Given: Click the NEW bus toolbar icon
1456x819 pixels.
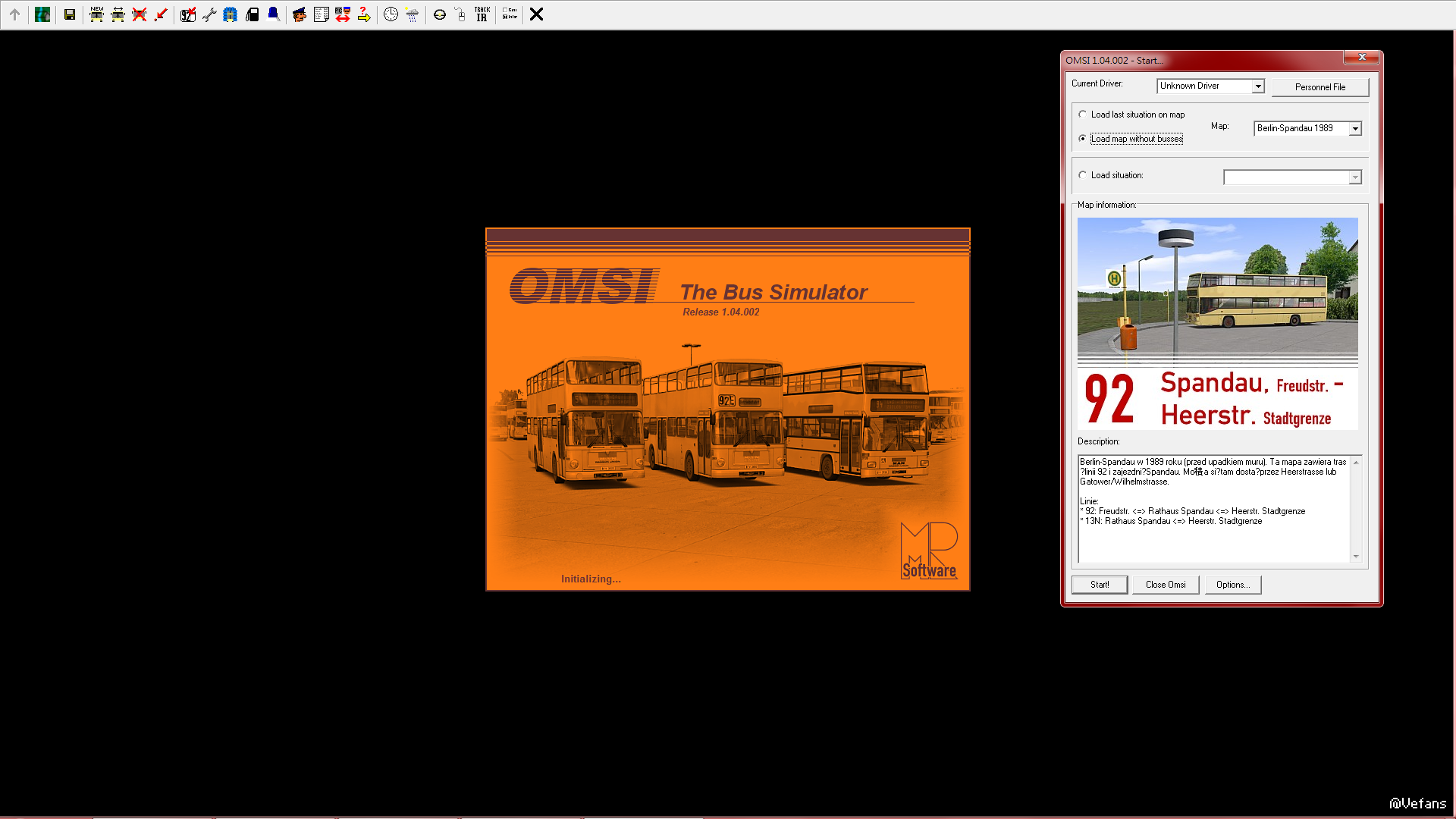Looking at the screenshot, I should (96, 14).
